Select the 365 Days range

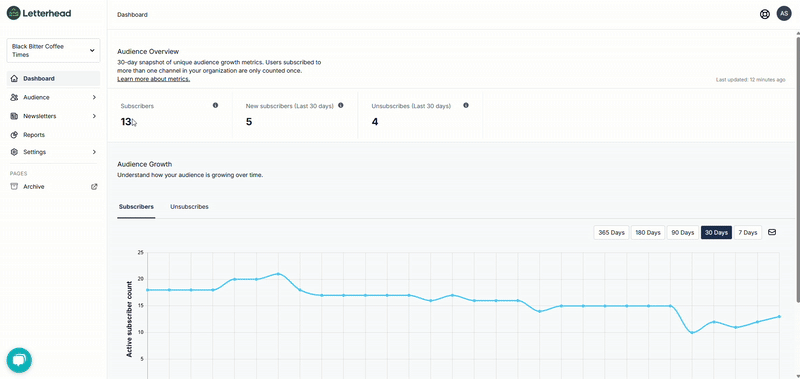pos(611,233)
